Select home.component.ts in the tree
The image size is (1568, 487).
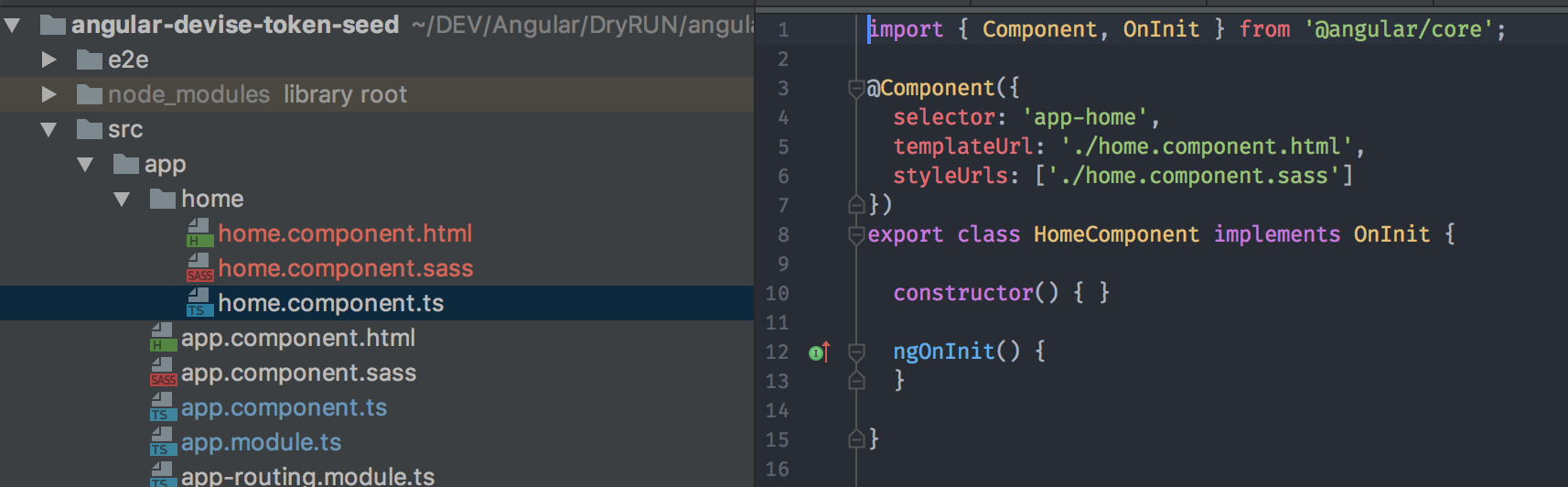331,304
